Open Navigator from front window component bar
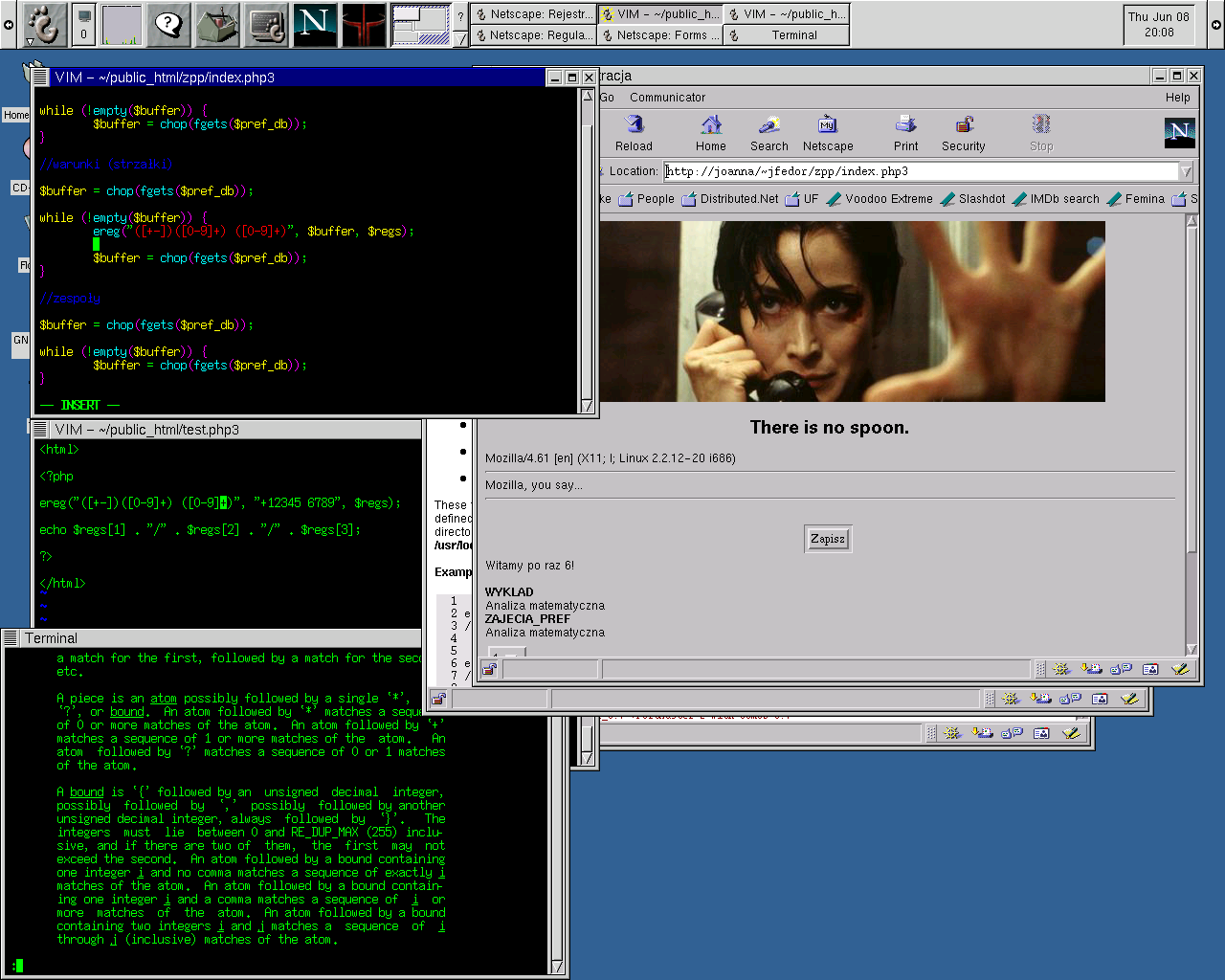 [1060, 669]
